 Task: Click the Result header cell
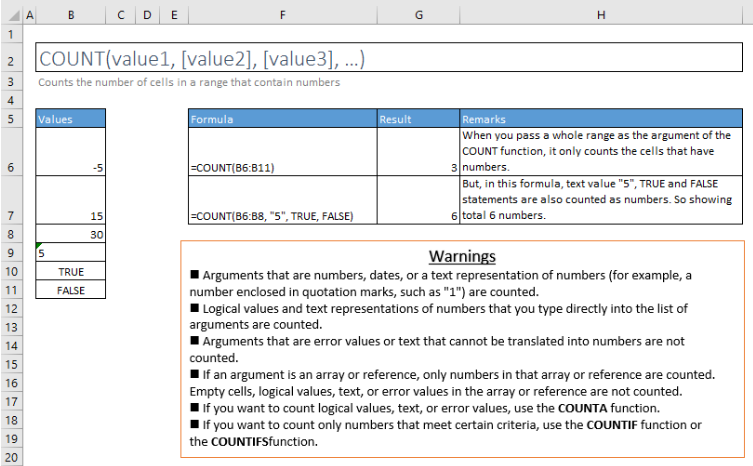(x=418, y=119)
